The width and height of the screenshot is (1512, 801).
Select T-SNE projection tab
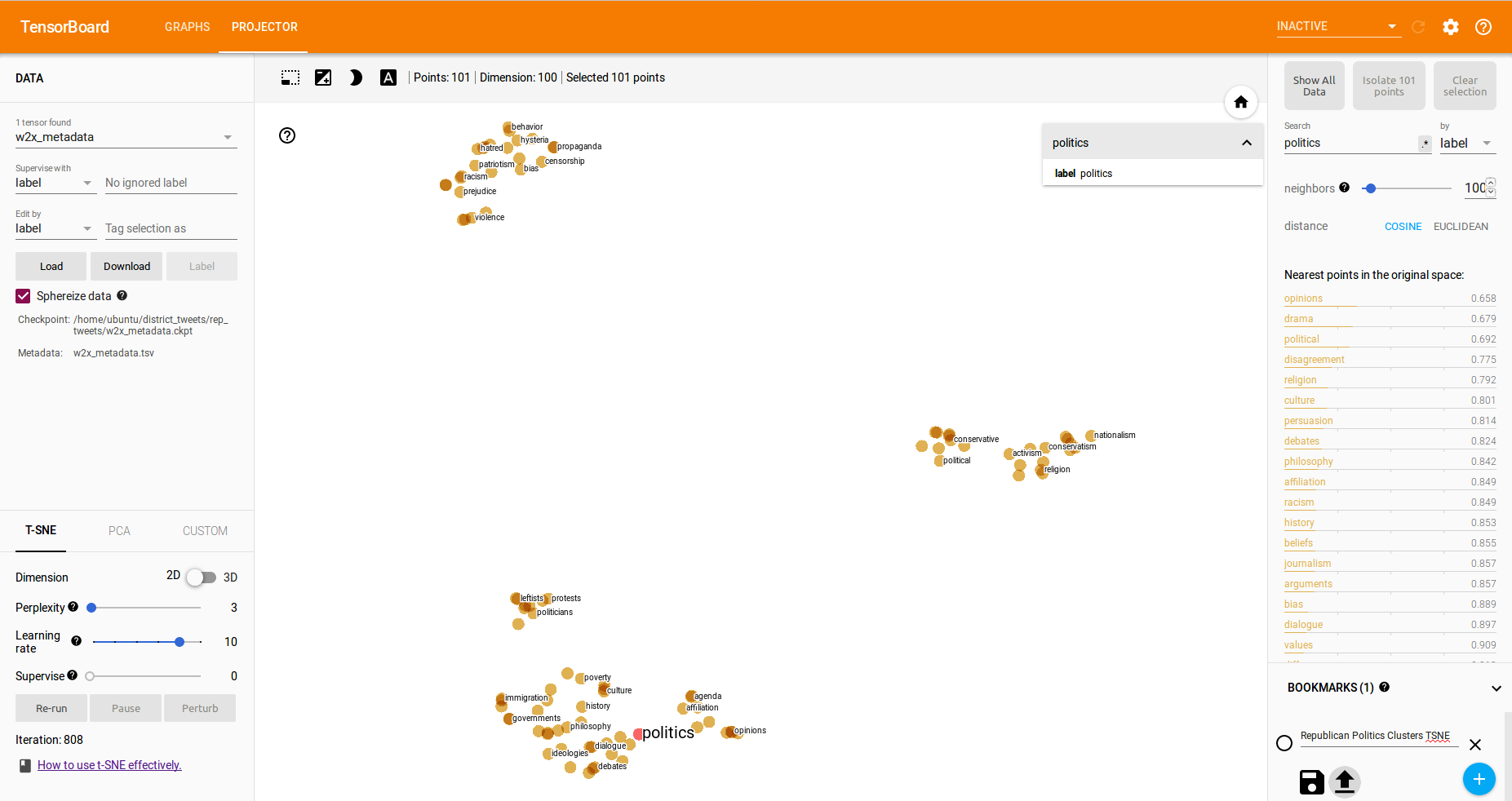pyautogui.click(x=41, y=530)
